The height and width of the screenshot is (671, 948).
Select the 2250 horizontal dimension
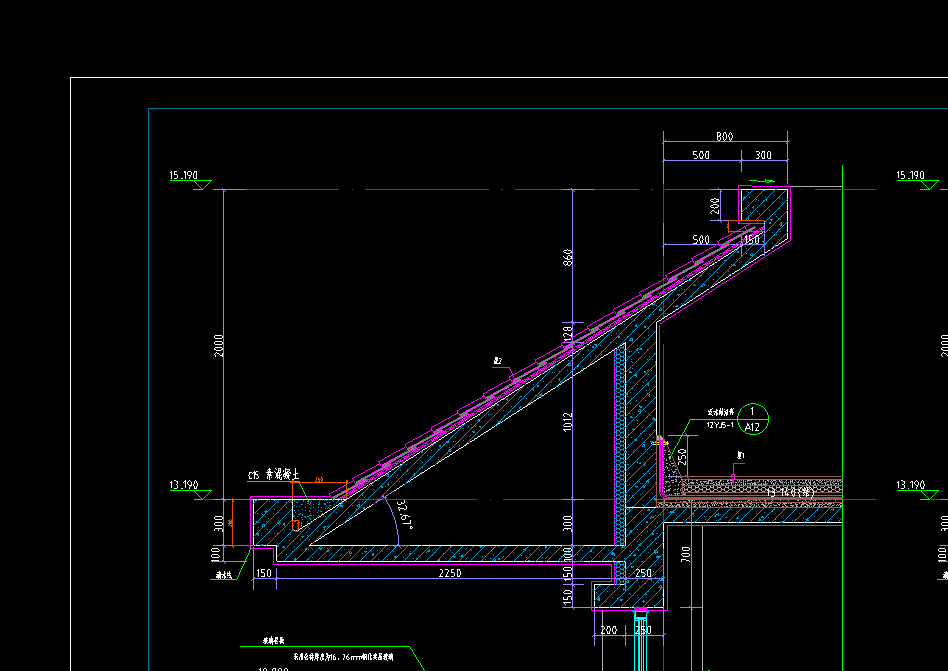[x=450, y=572]
